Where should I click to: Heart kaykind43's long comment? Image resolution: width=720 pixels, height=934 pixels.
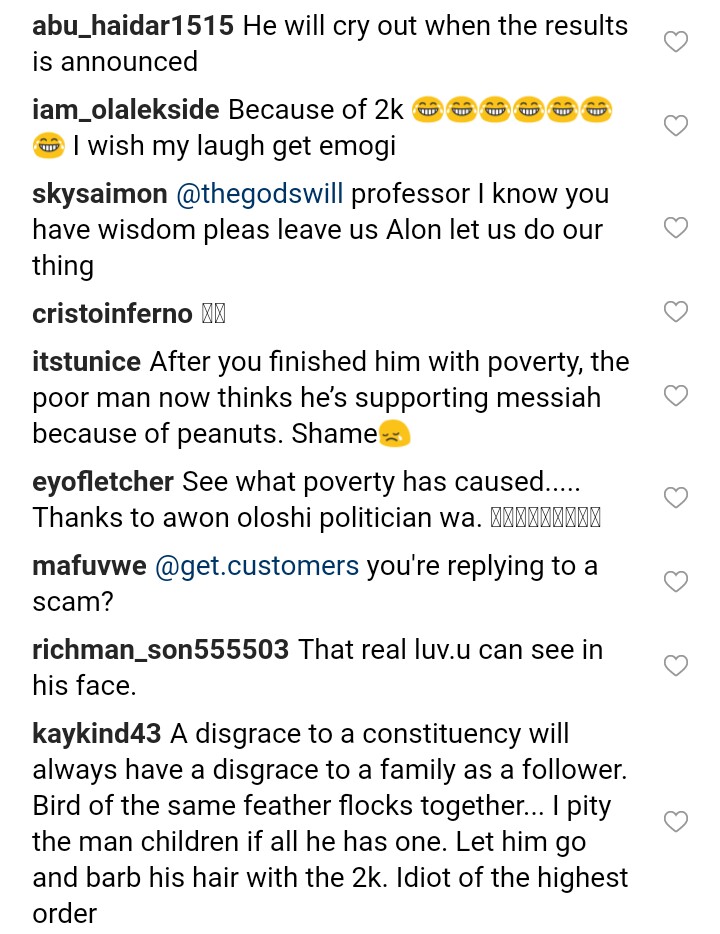coord(676,822)
